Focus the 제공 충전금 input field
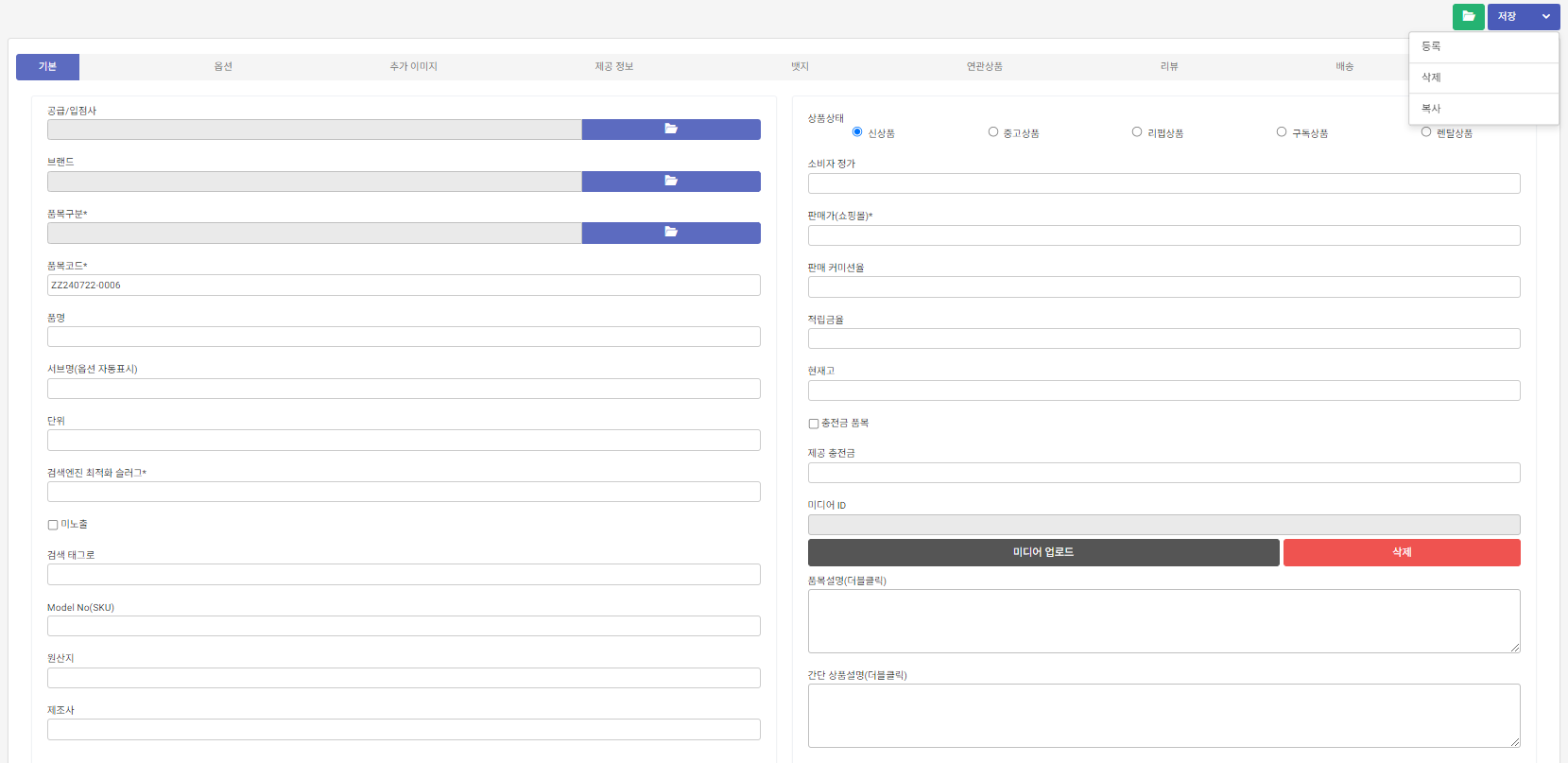Viewport: 1568px width, 763px height. click(1164, 473)
